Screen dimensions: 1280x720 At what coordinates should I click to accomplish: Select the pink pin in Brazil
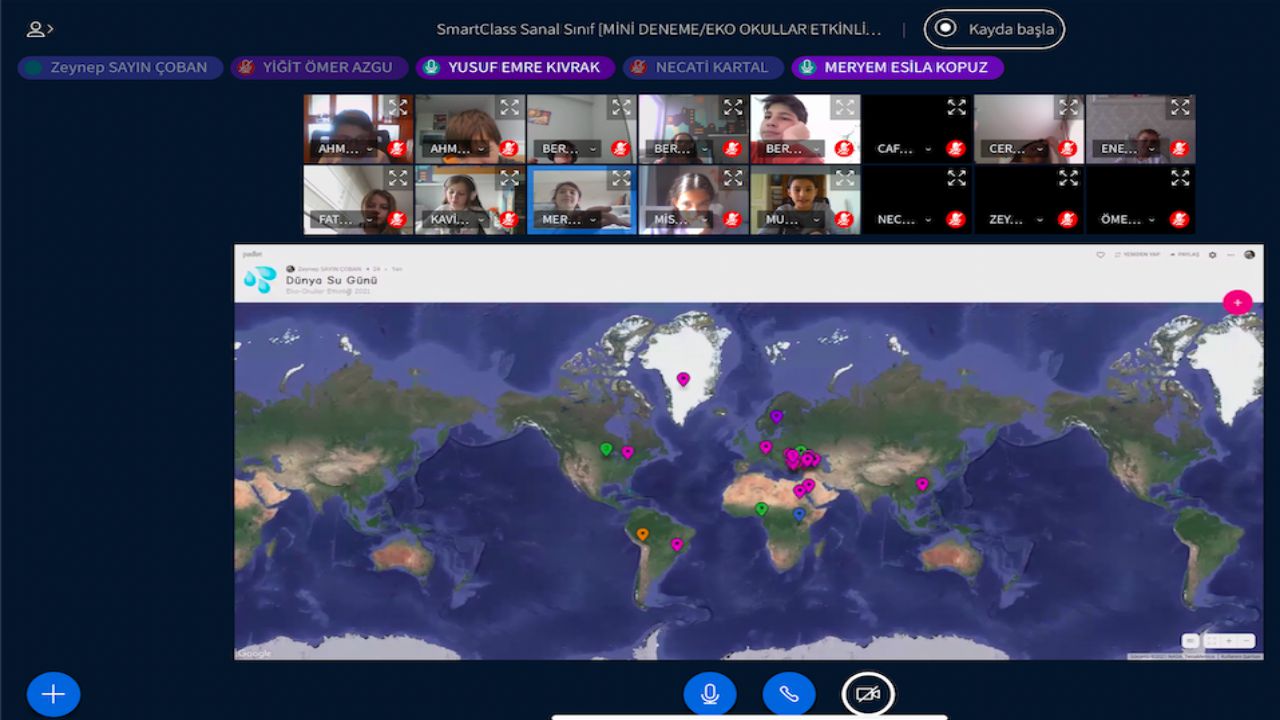click(x=676, y=544)
